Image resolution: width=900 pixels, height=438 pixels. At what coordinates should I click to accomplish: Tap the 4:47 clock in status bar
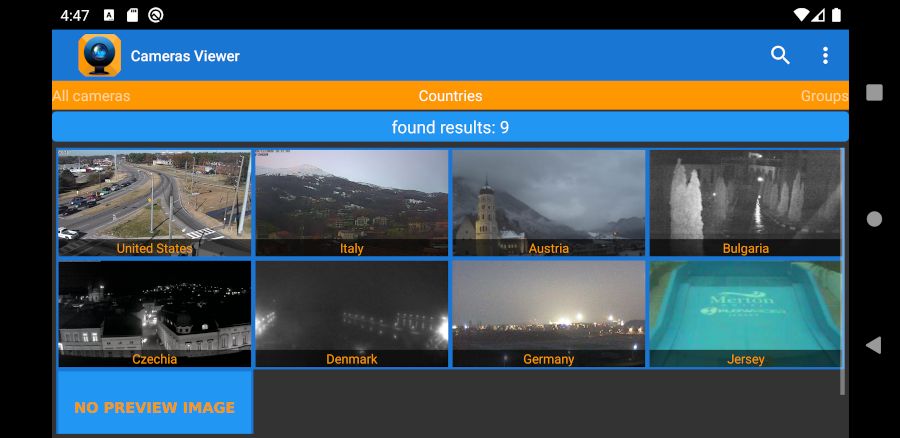click(x=75, y=15)
